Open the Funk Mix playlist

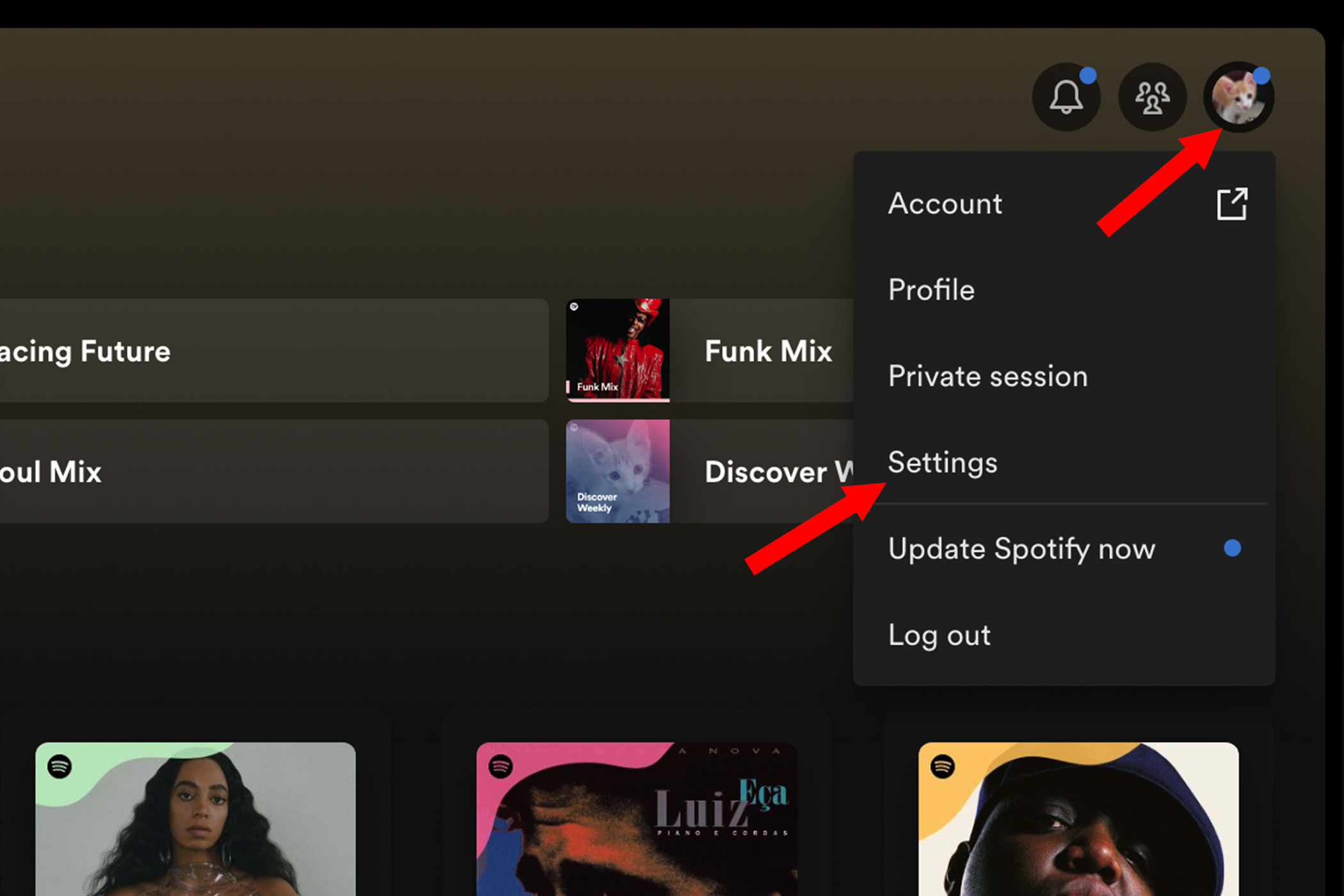(x=704, y=351)
